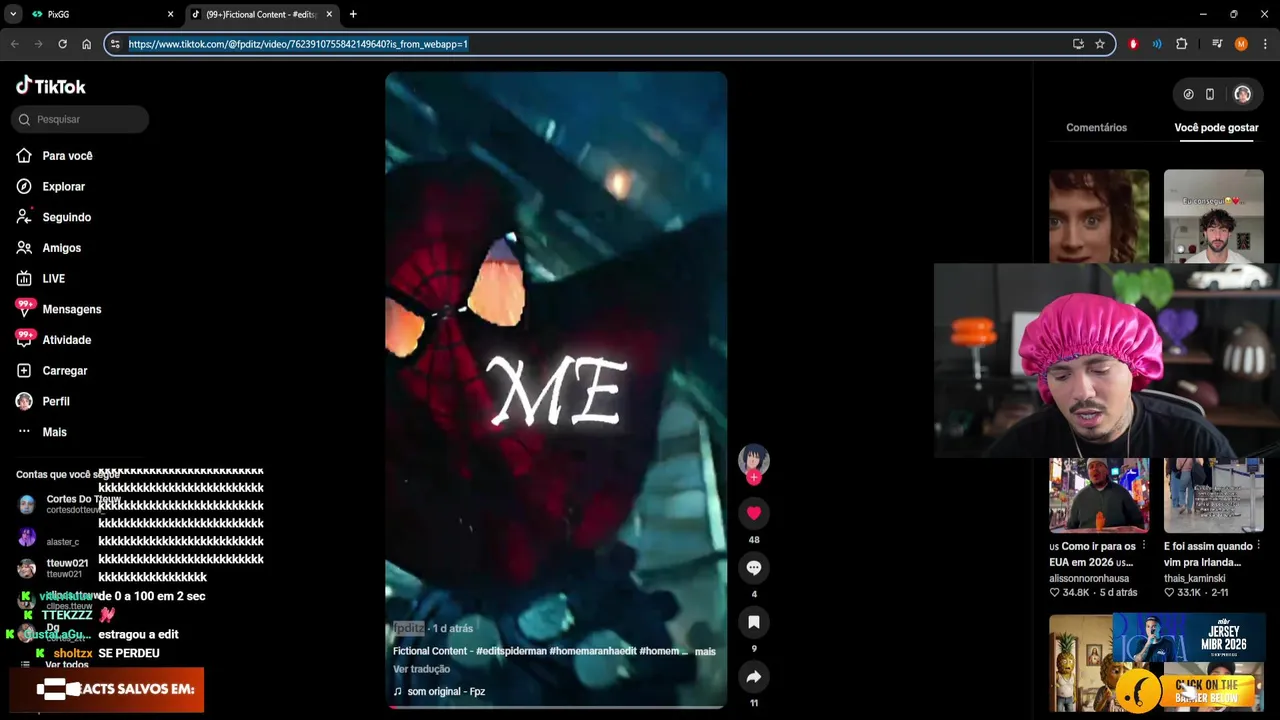Open the browser home page icon

(86, 44)
